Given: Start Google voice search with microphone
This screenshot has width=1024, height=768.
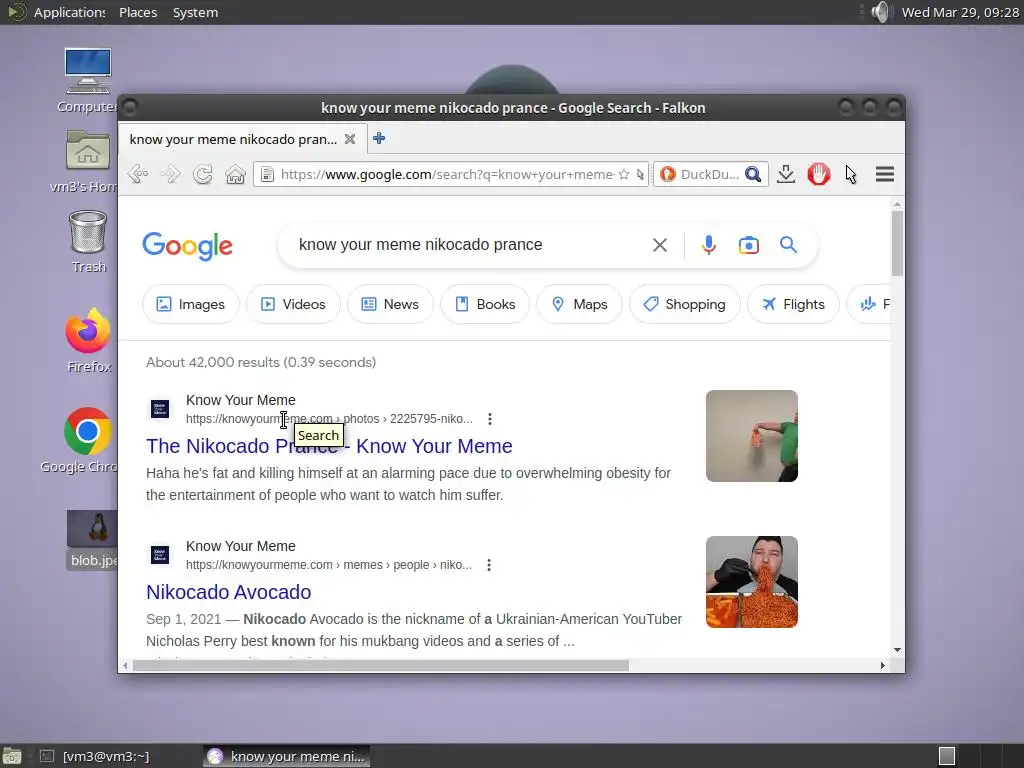Looking at the screenshot, I should tap(709, 245).
